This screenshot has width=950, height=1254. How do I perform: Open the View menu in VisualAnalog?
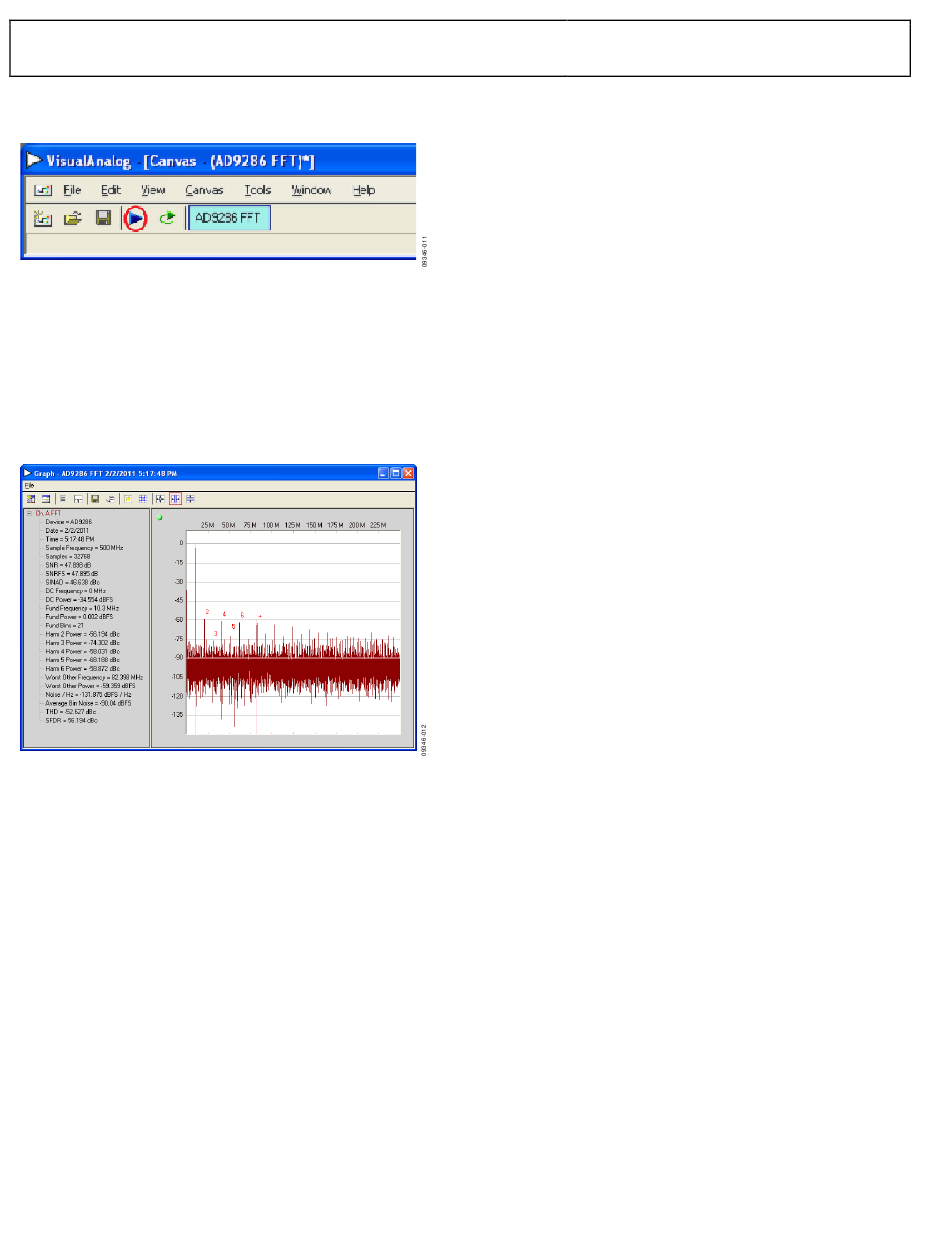(x=153, y=190)
